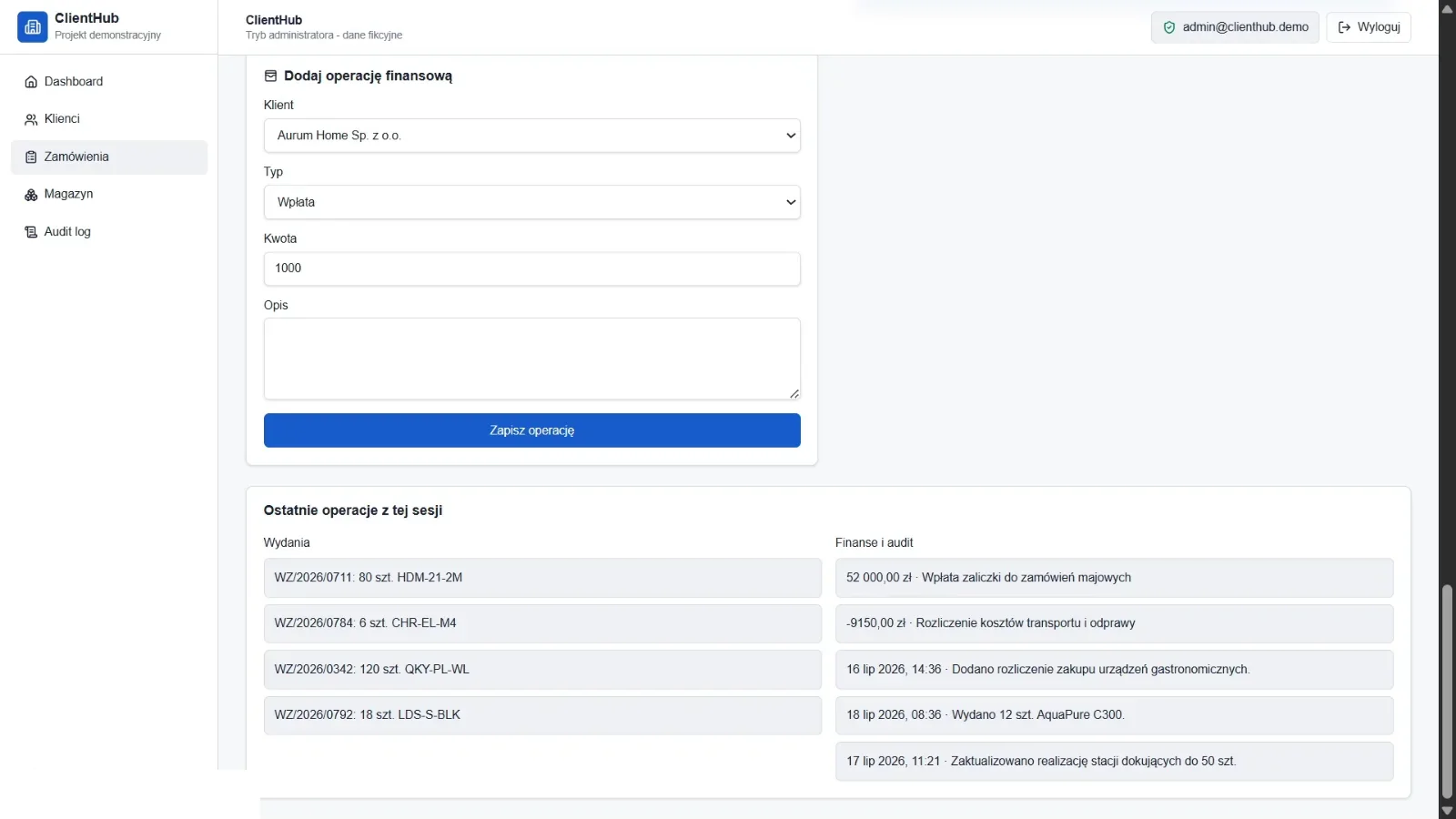Click inside the Opis text area

tap(532, 359)
